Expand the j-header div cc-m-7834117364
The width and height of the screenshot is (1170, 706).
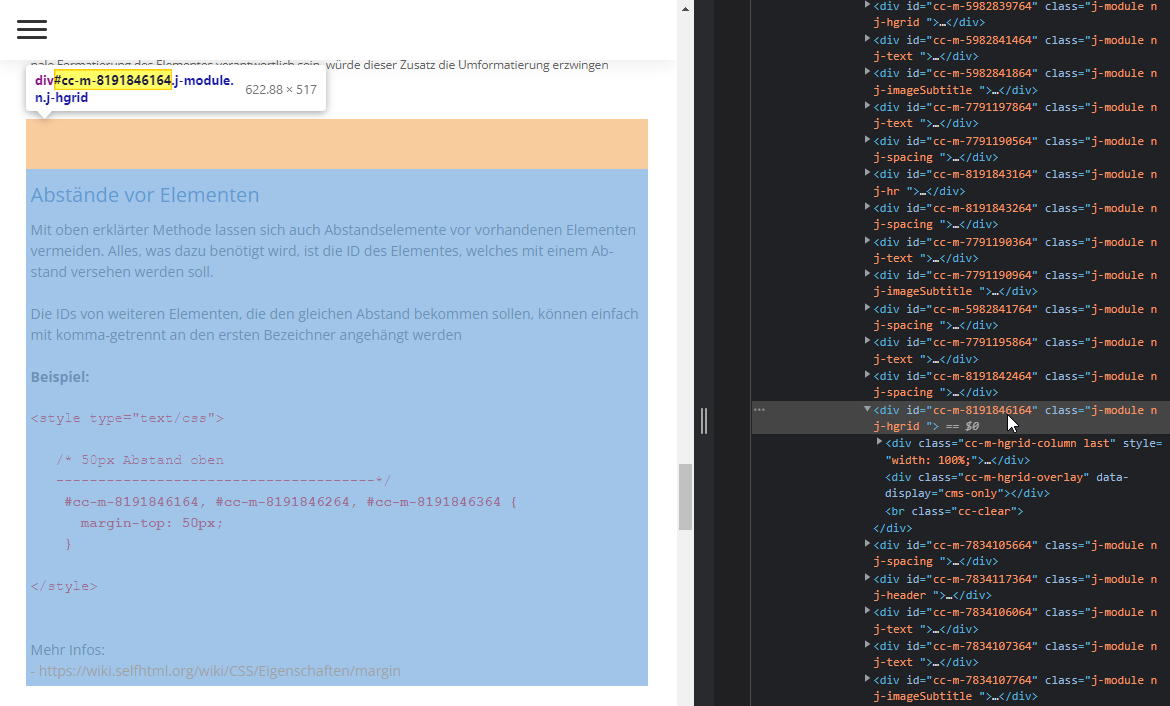click(868, 578)
